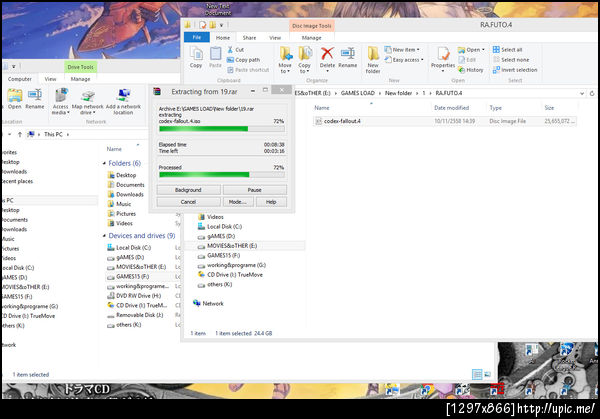600x419 pixels.
Task: Click the Mode... button
Action: [x=238, y=202]
